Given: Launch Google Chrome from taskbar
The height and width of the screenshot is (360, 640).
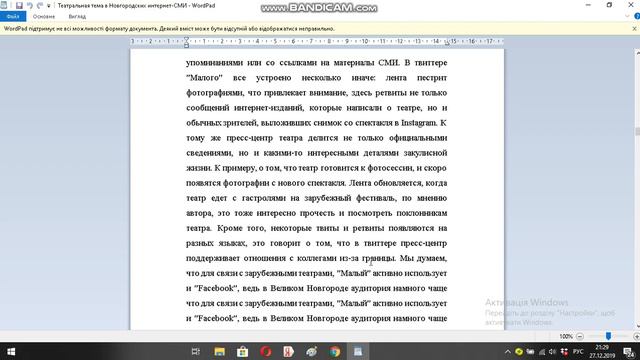Looking at the screenshot, I should pyautogui.click(x=335, y=351).
